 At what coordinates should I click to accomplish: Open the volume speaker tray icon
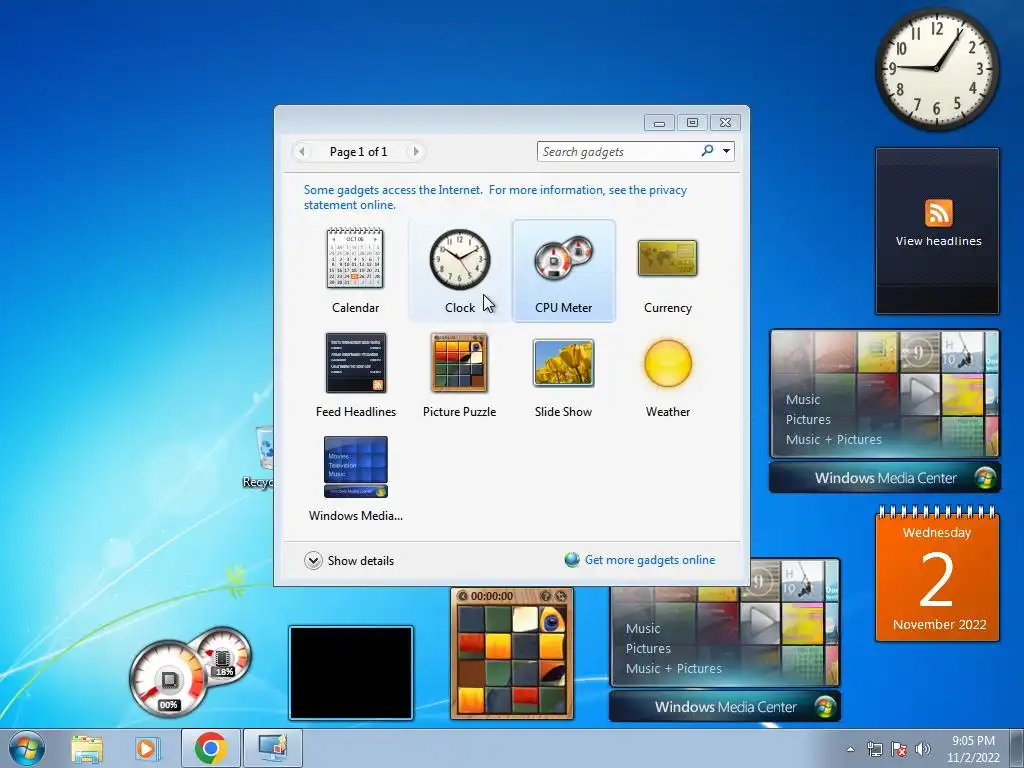(923, 749)
